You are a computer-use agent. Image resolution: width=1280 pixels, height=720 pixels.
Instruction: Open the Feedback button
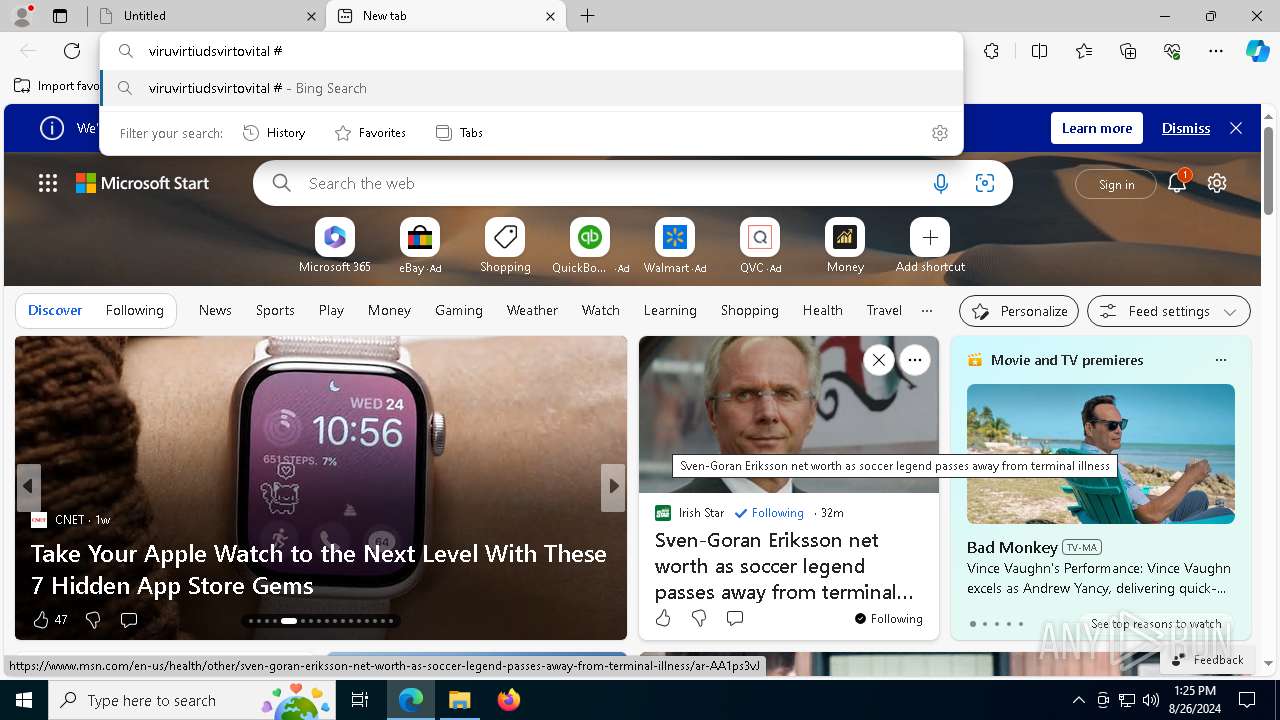tap(1207, 660)
